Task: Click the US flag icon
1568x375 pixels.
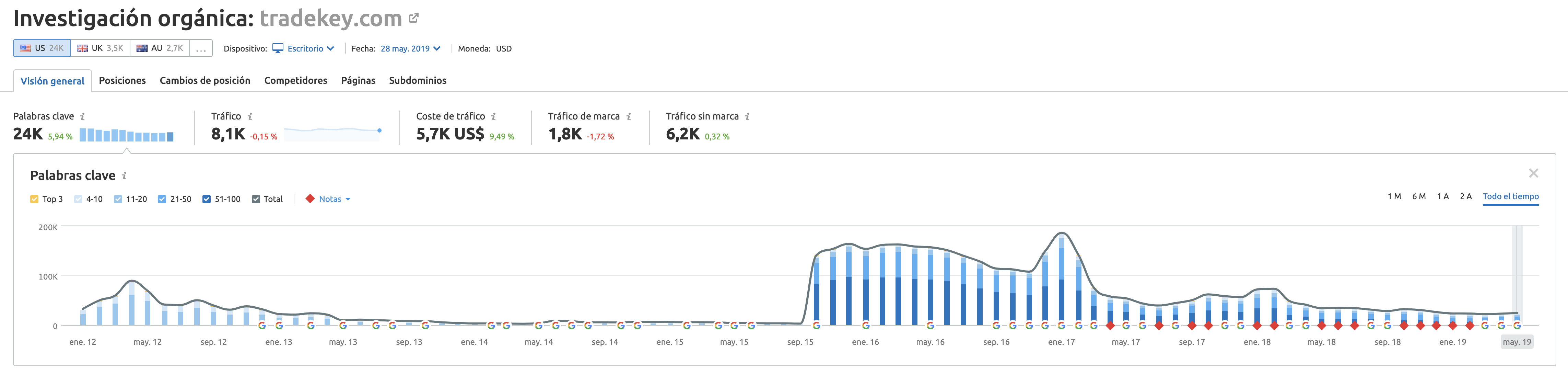Action: pyautogui.click(x=26, y=48)
